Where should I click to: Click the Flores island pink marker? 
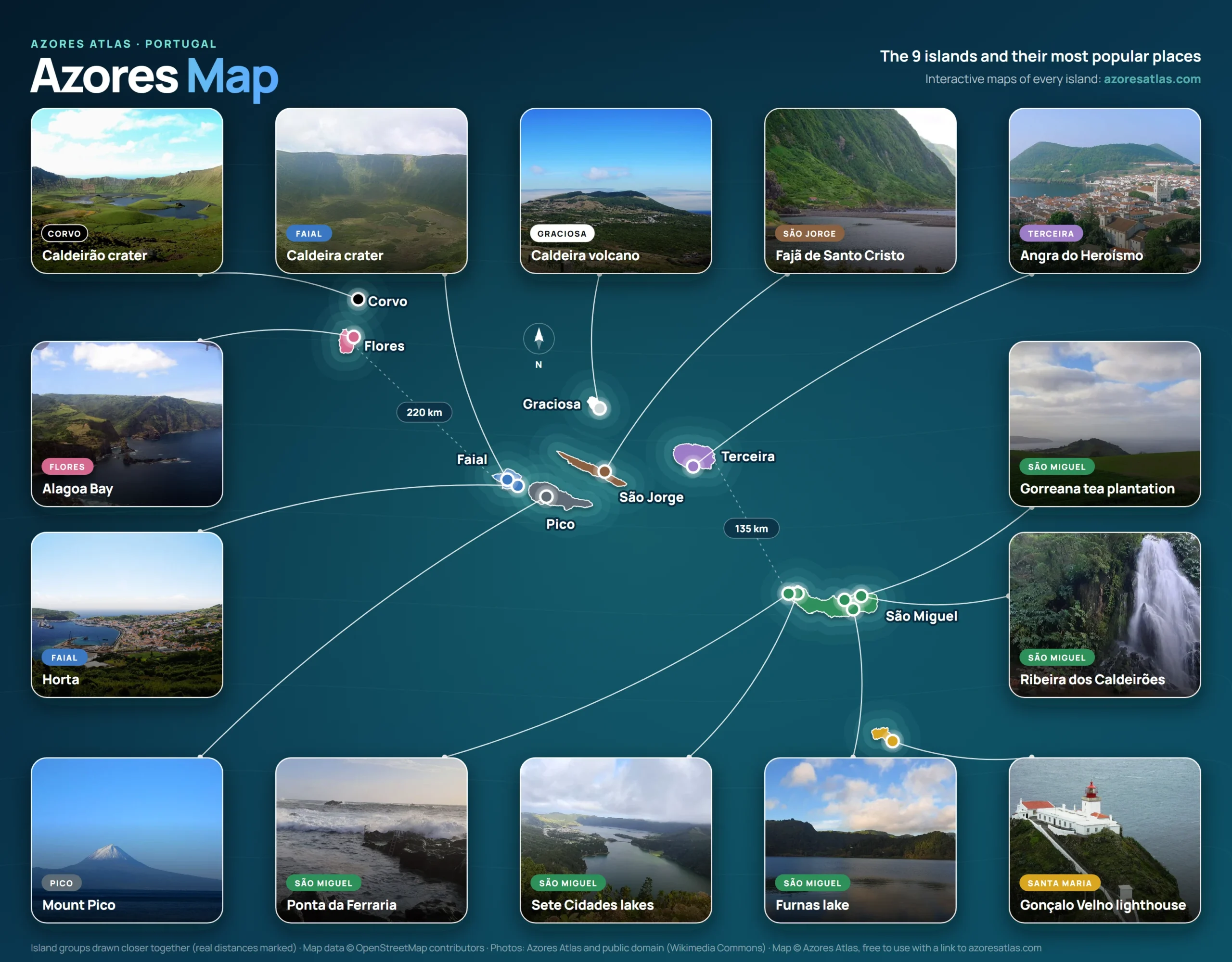coord(354,337)
